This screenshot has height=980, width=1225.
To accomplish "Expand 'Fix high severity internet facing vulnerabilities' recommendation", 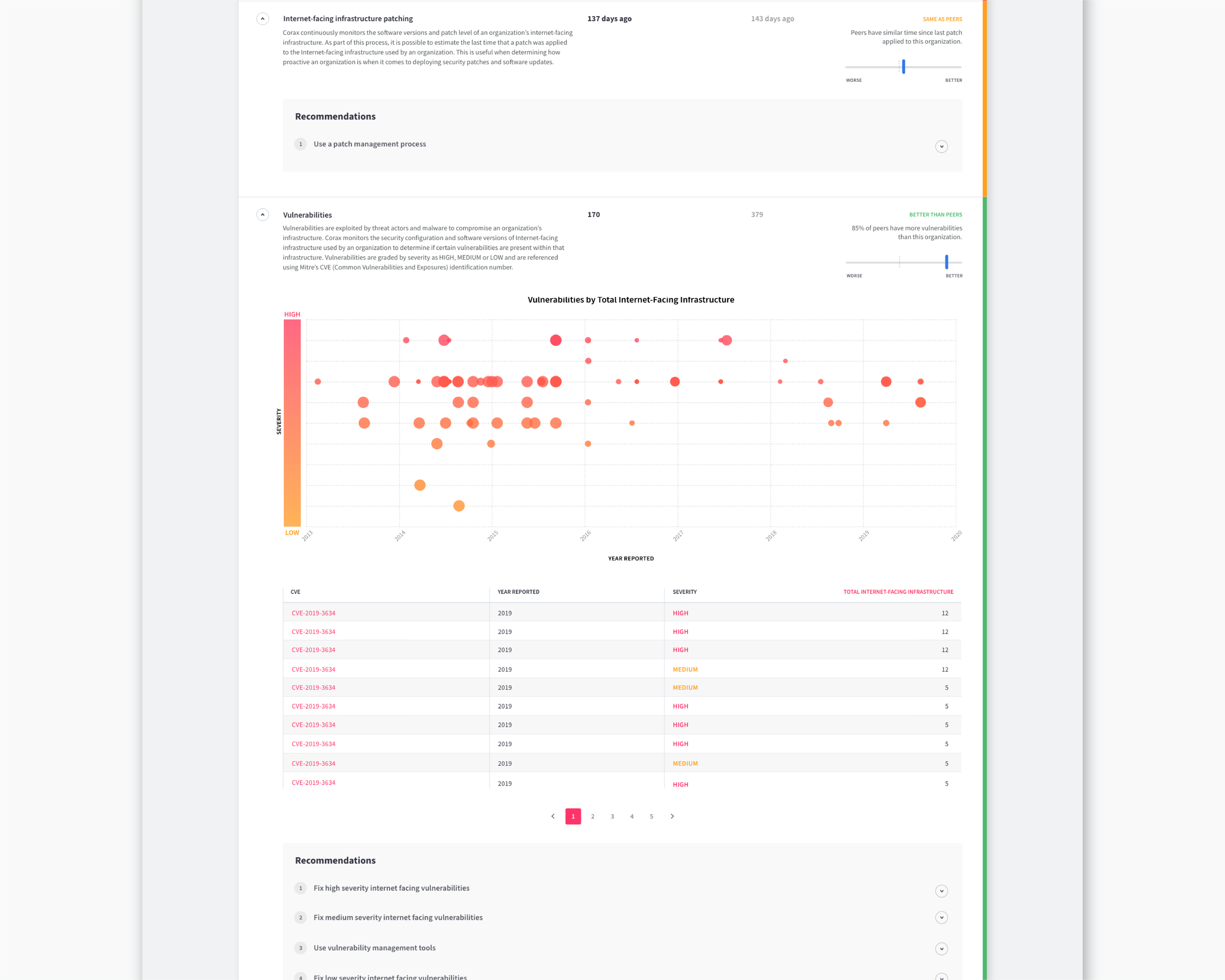I will 941,891.
